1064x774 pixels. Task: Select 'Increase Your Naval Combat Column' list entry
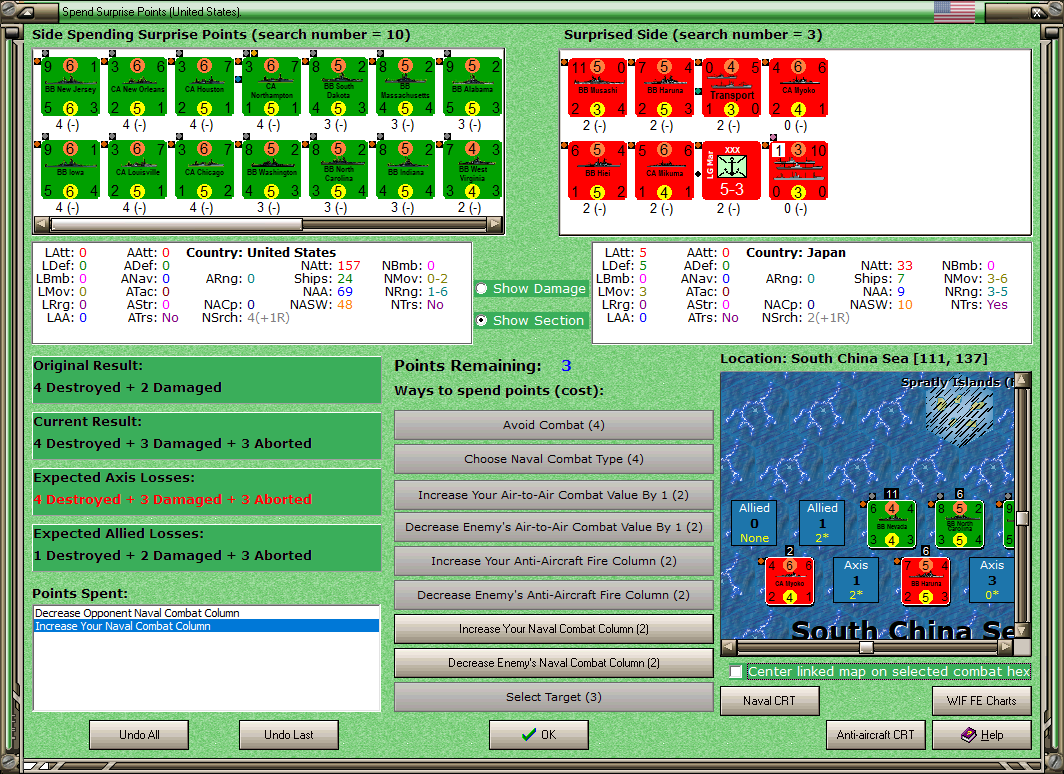(x=206, y=626)
